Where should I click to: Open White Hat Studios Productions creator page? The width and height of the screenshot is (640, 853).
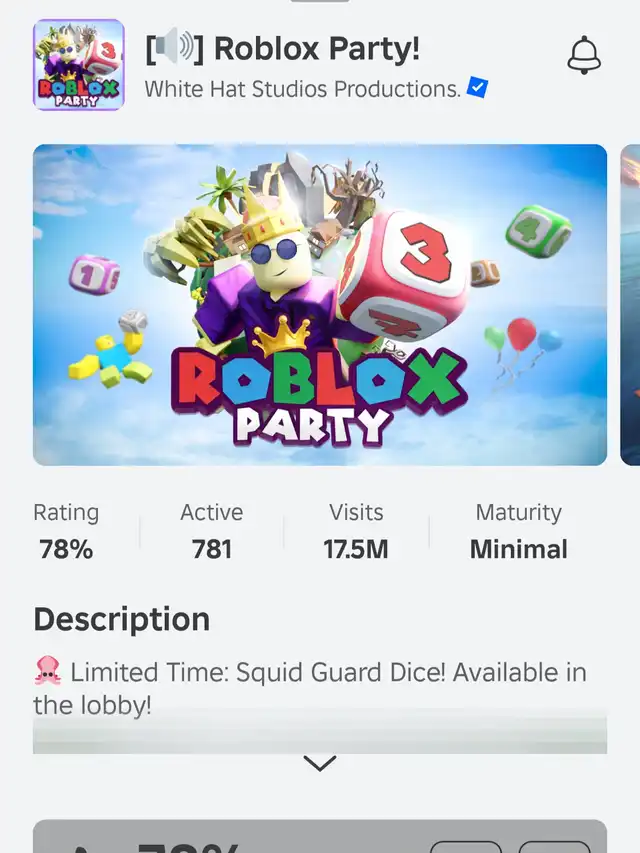coord(303,89)
